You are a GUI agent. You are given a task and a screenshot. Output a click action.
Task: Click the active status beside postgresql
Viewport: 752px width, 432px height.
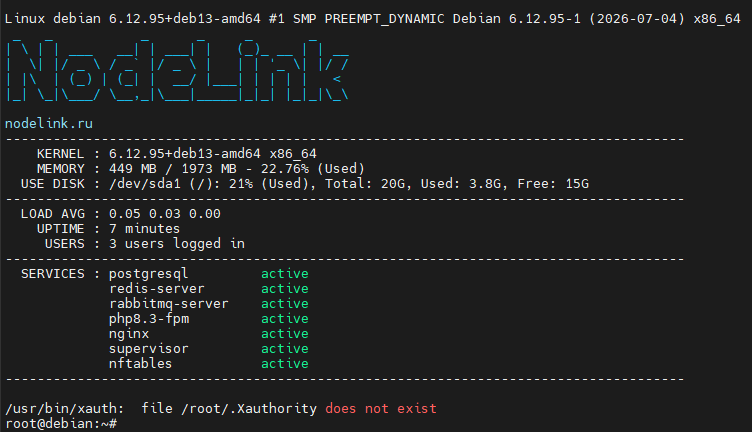(284, 274)
